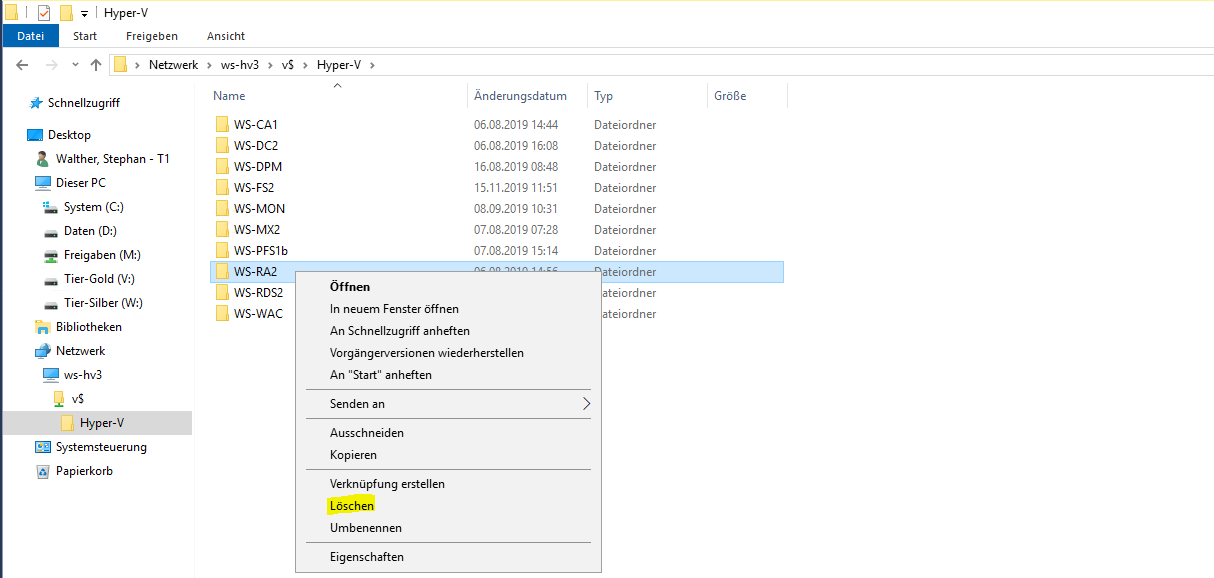1214x578 pixels.
Task: Switch to the Ansicht ribbon tab
Action: point(226,36)
